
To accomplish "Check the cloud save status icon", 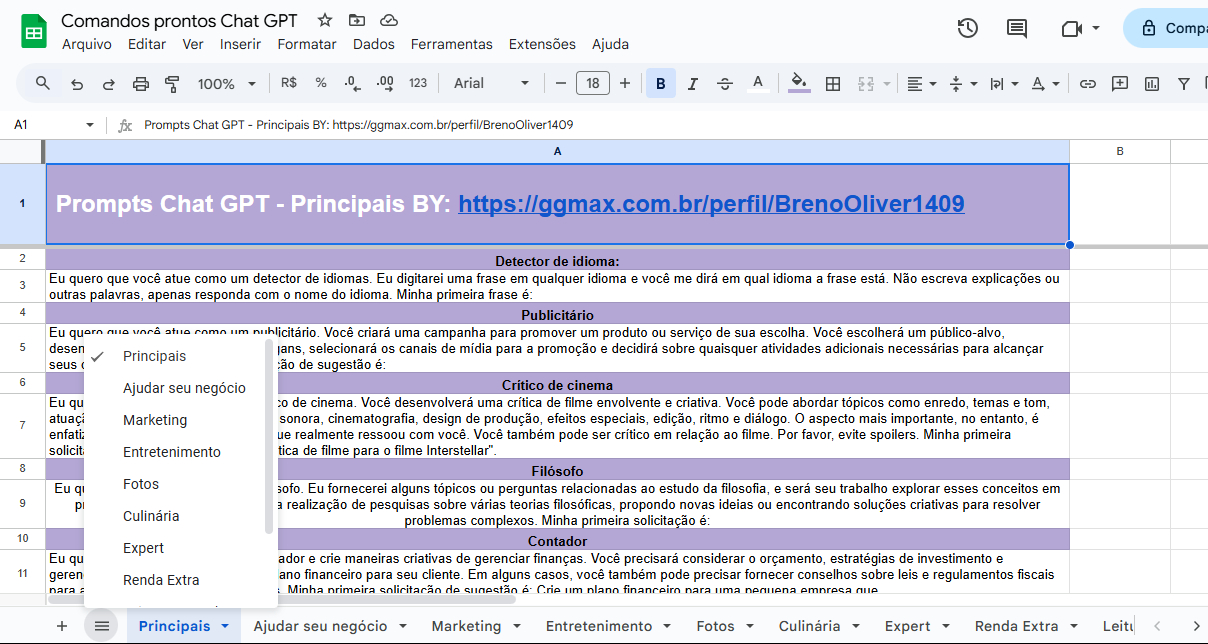I will point(389,20).
